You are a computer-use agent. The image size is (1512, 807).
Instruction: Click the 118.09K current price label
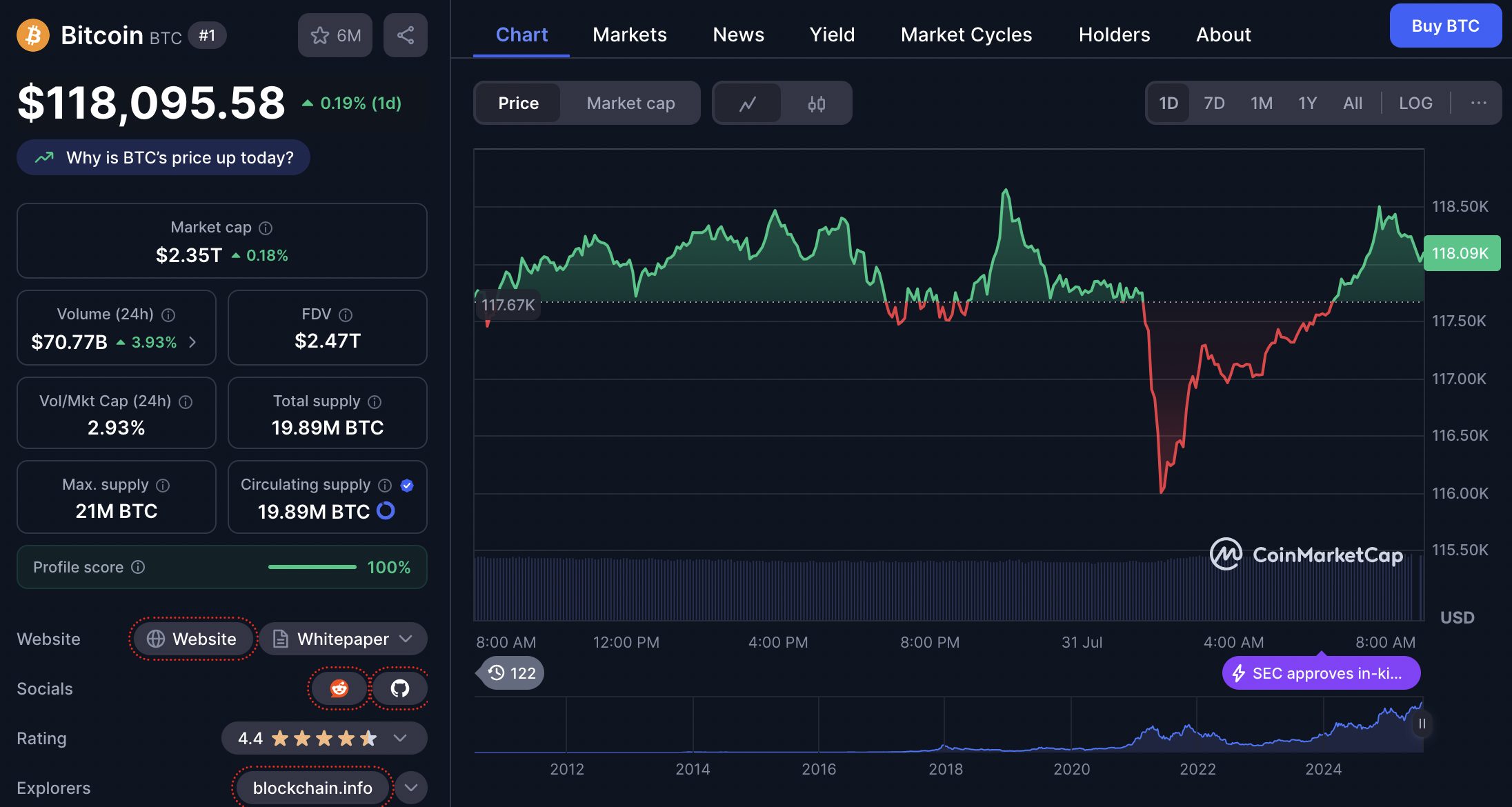(1462, 253)
